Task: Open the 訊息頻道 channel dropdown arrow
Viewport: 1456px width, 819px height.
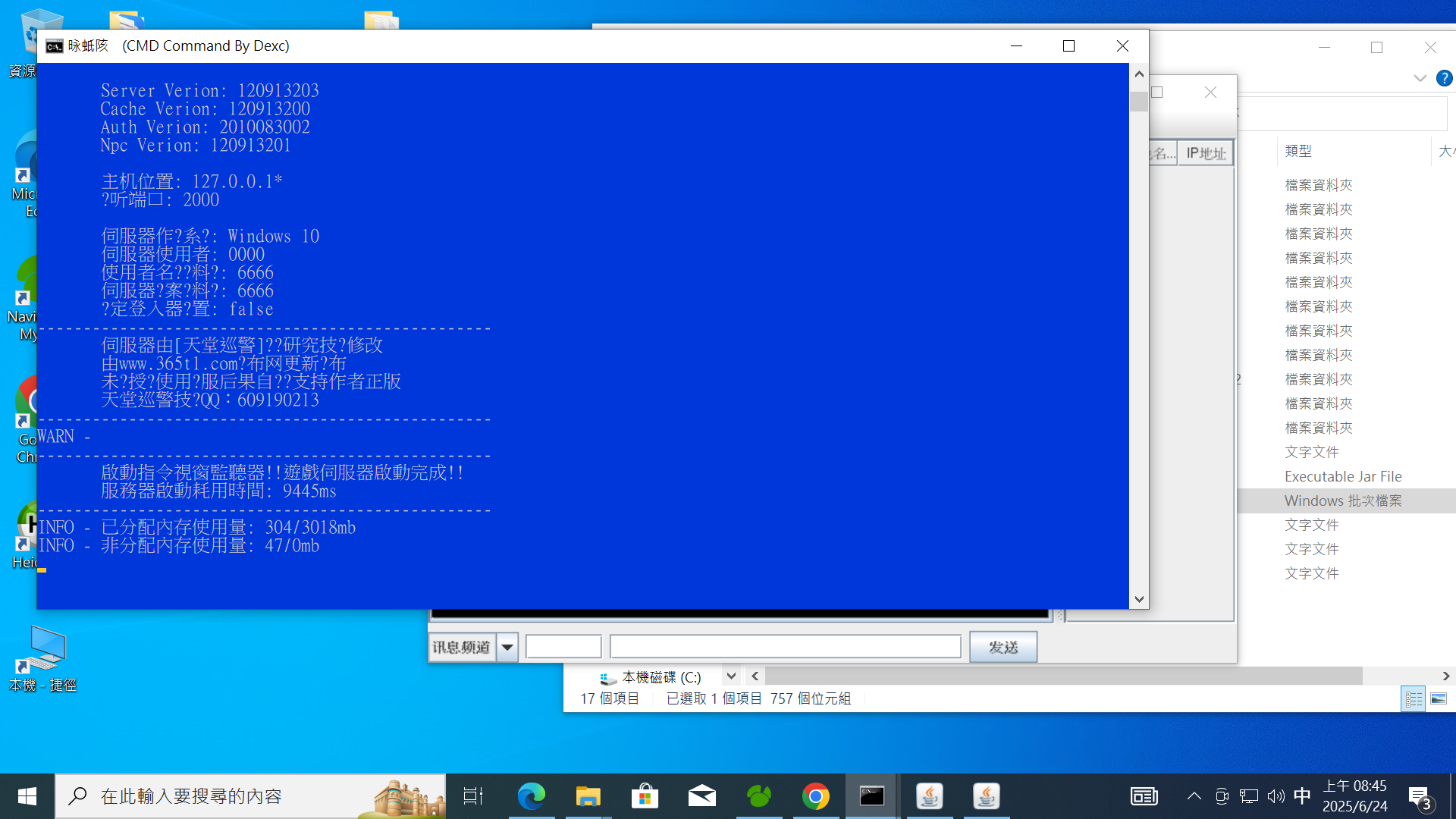Action: [507, 648]
